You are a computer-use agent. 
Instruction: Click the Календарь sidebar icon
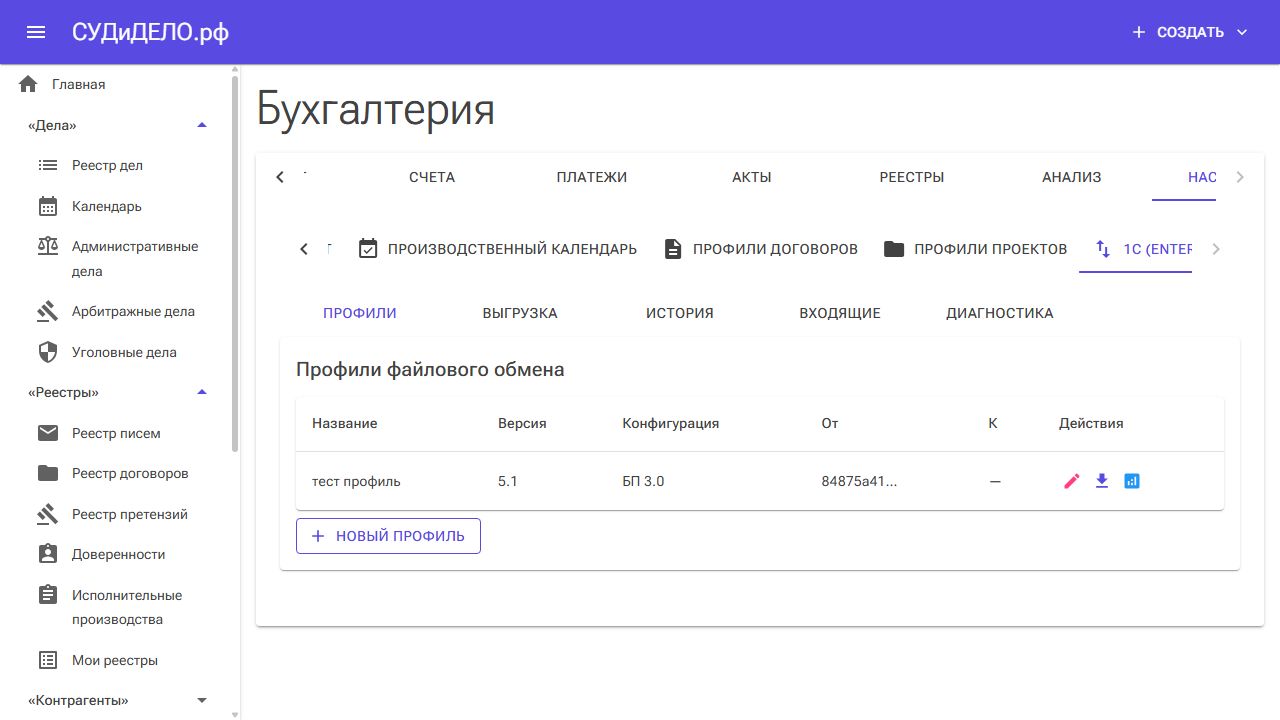click(48, 206)
